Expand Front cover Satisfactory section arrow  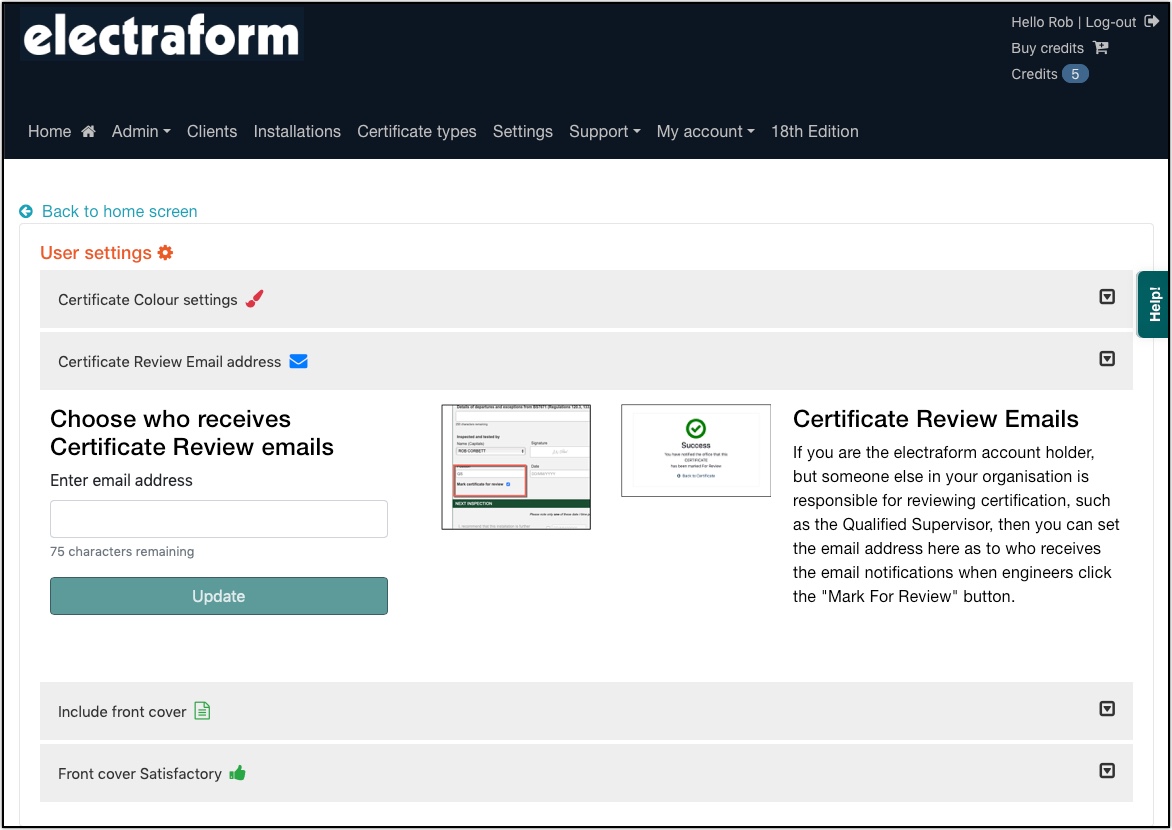tap(1107, 771)
